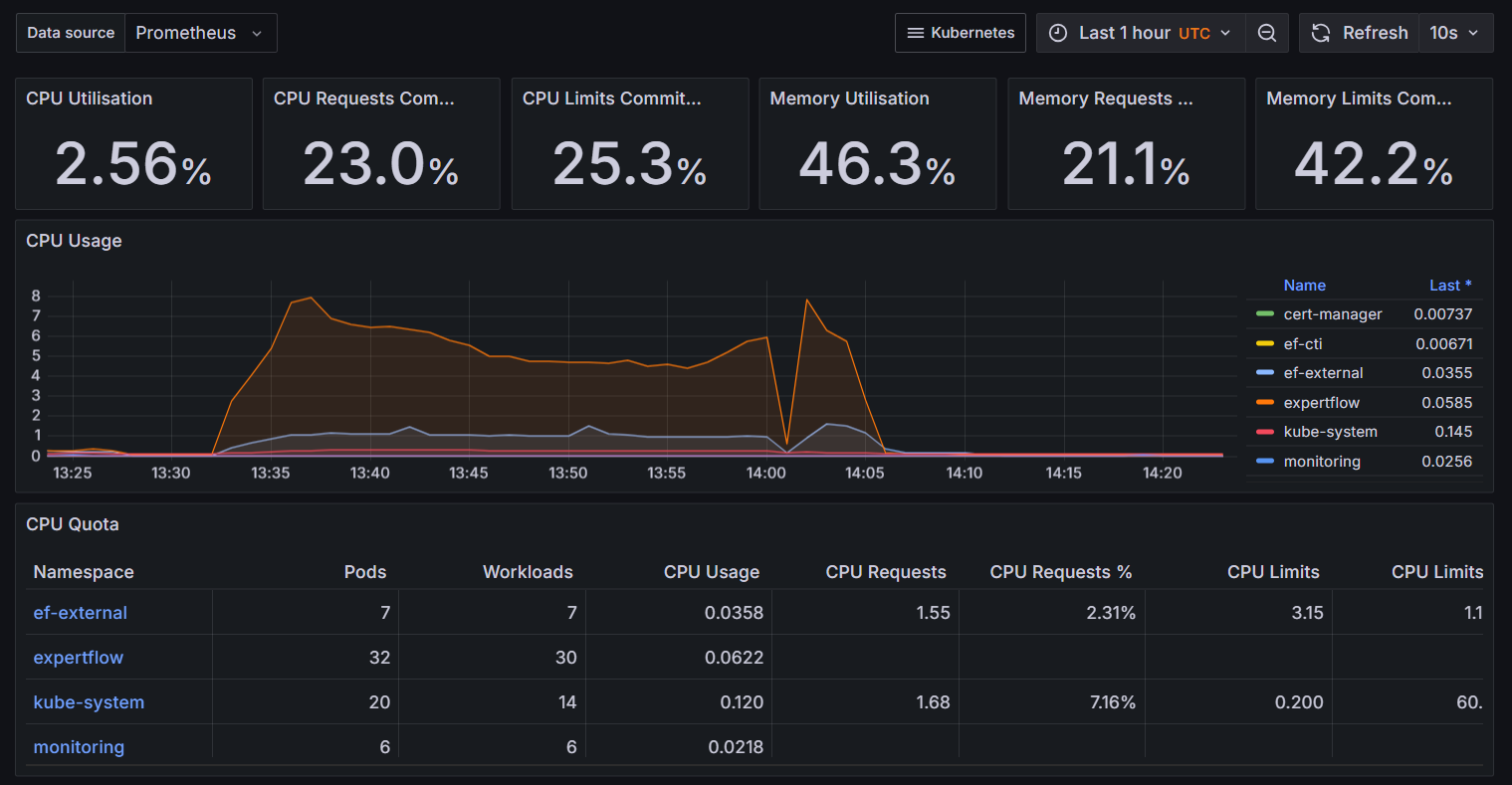The image size is (1512, 785).
Task: Click the zoom out time range icon
Action: 1266,33
